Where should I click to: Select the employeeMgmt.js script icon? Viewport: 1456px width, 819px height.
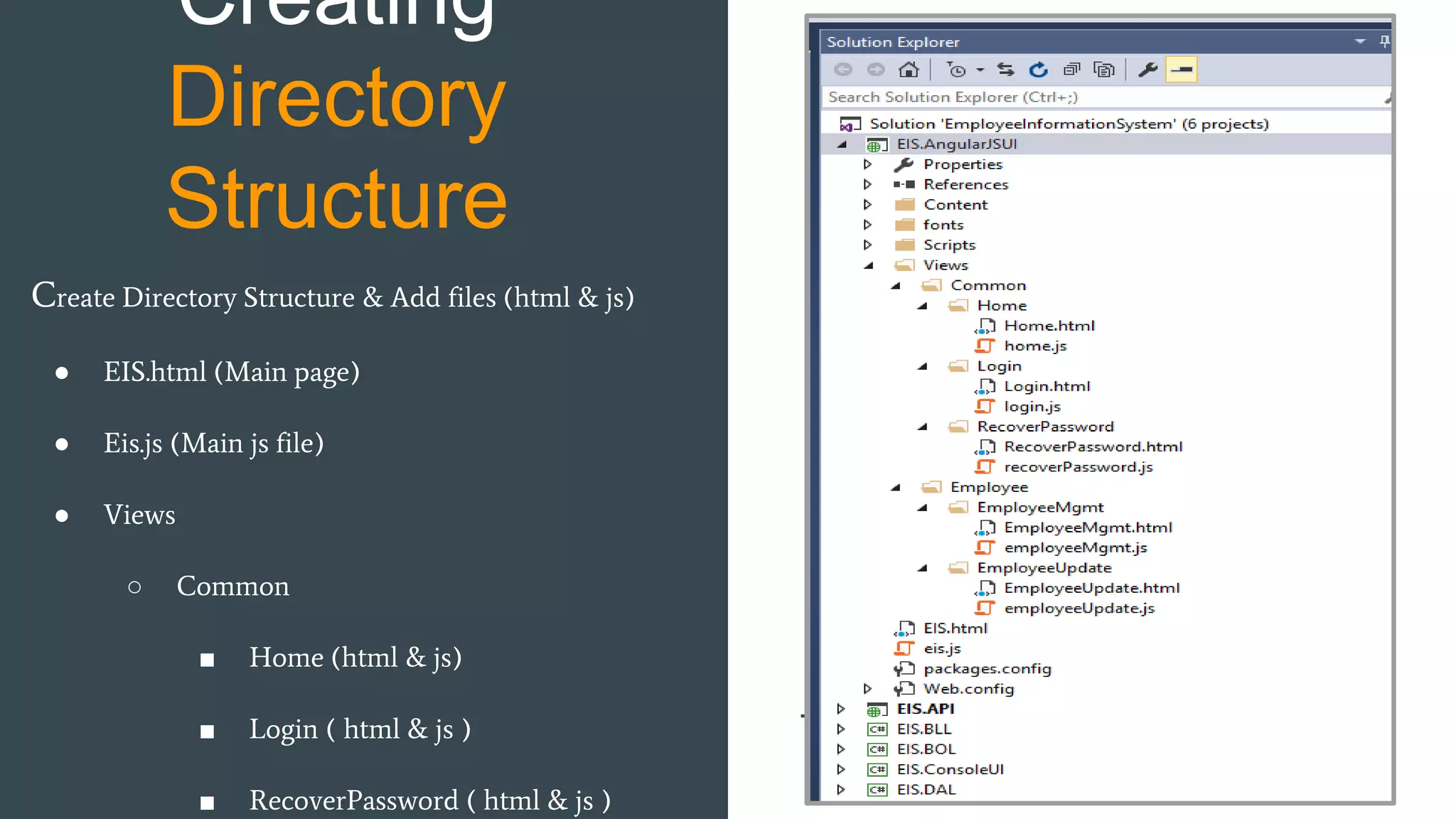(985, 548)
